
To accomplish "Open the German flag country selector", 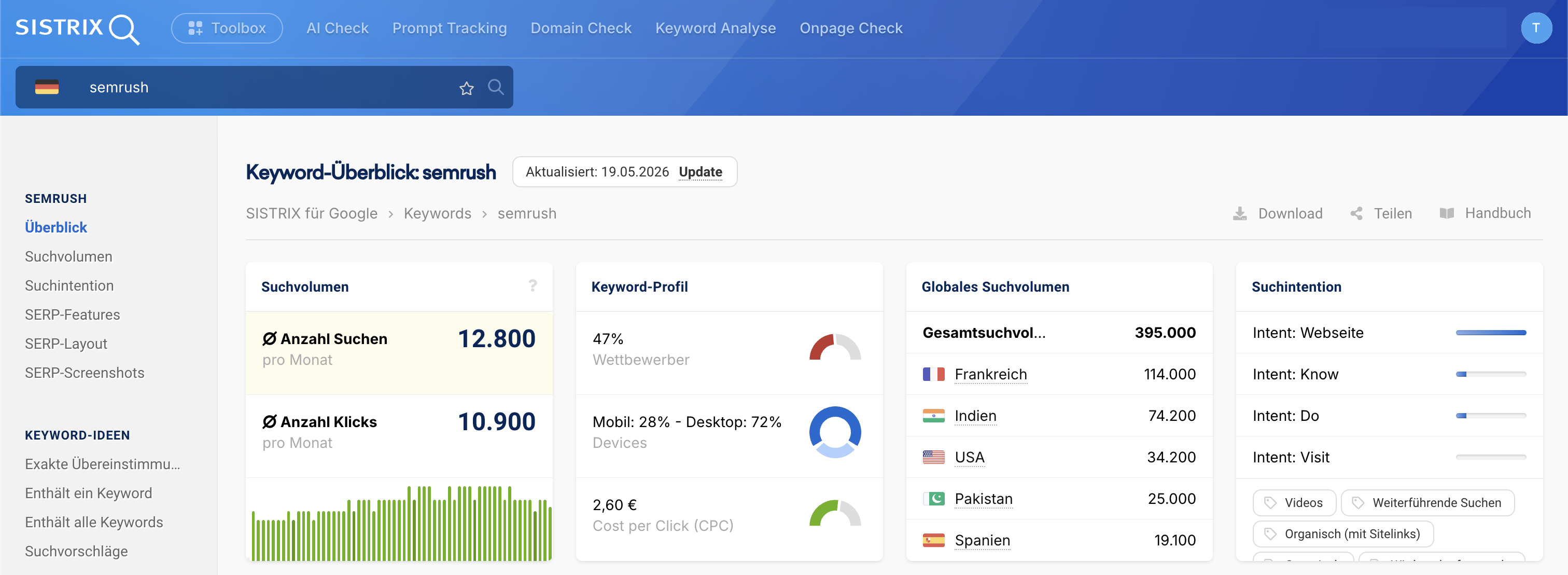I will pyautogui.click(x=47, y=87).
